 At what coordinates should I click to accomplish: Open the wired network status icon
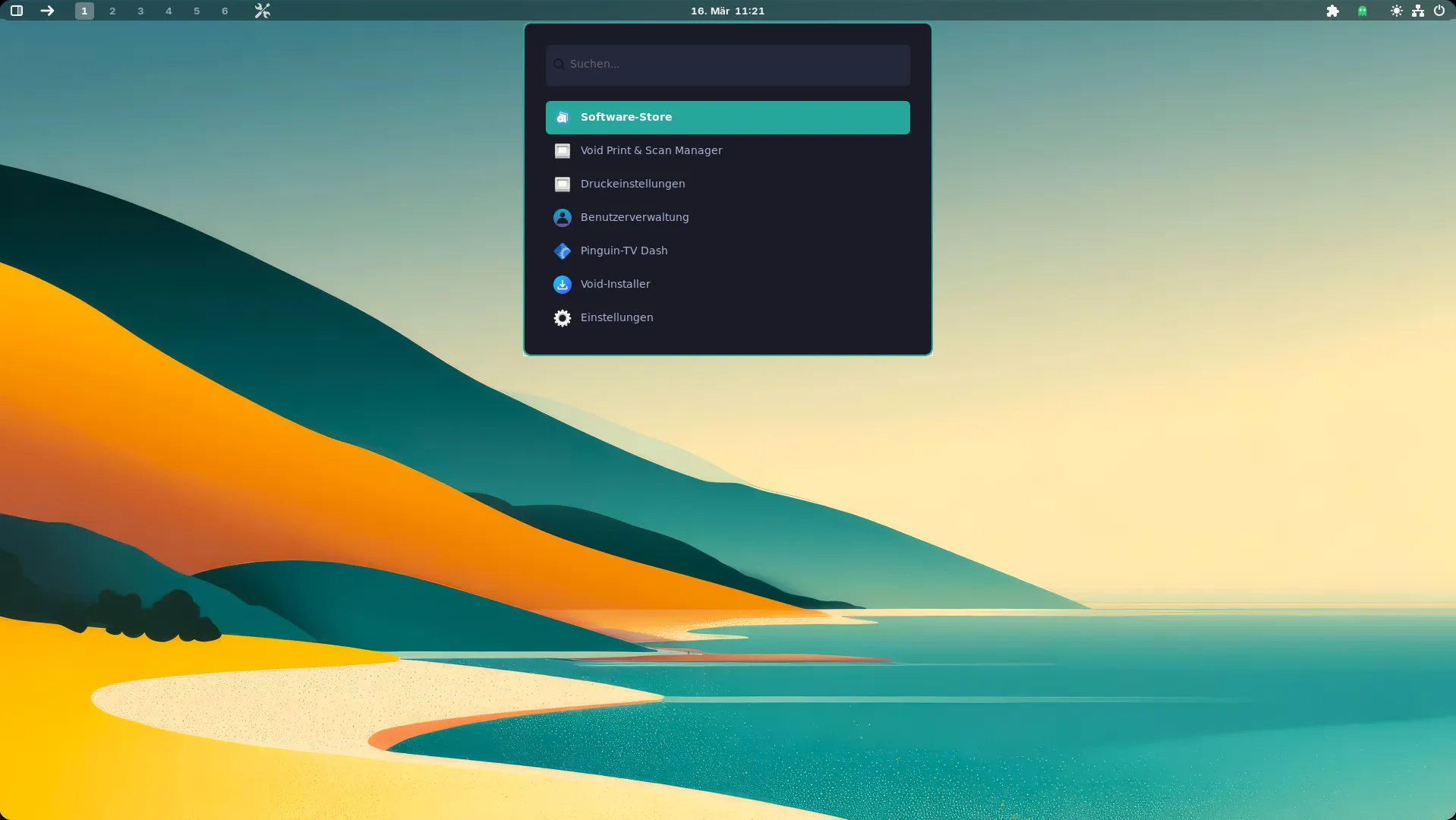click(1417, 11)
